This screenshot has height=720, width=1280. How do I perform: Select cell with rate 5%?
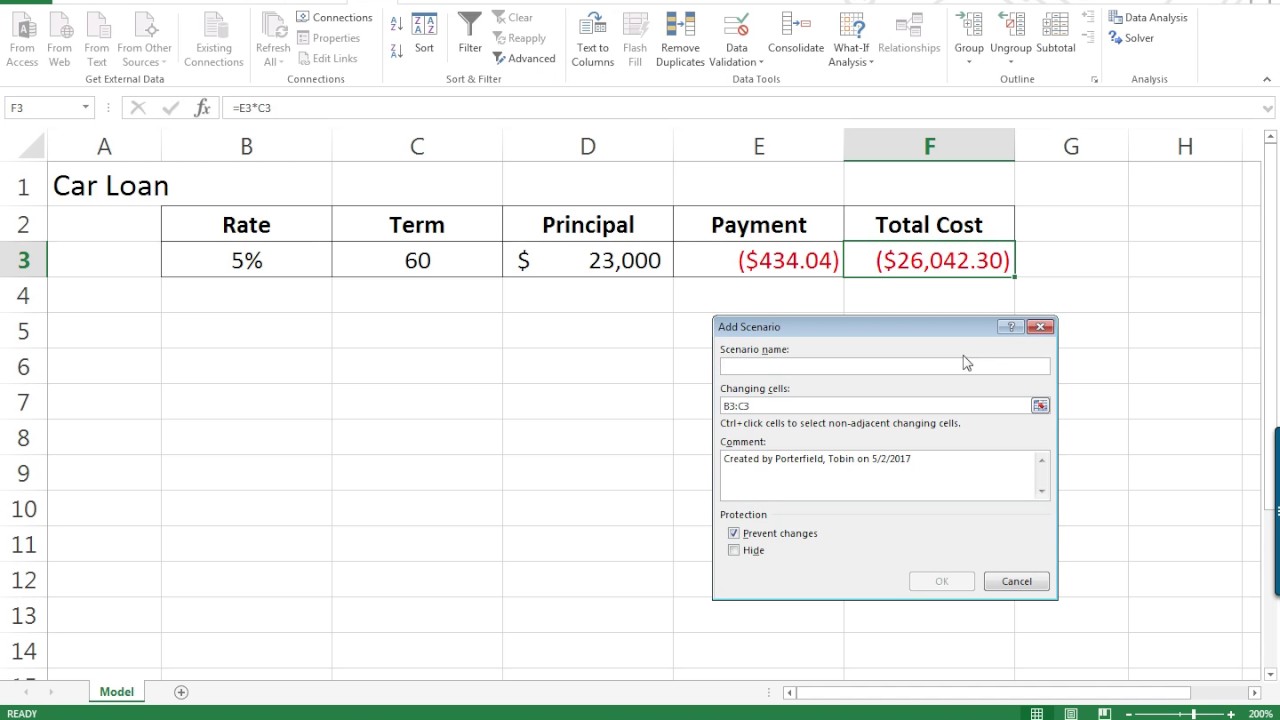click(x=246, y=260)
